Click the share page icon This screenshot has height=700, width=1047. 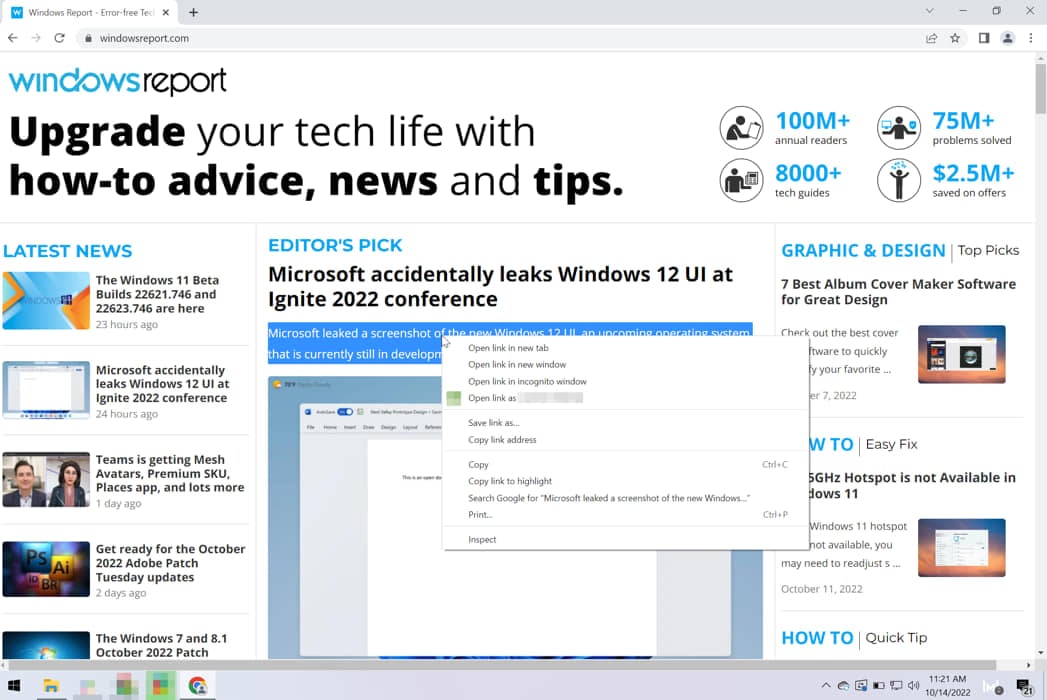pos(931,38)
